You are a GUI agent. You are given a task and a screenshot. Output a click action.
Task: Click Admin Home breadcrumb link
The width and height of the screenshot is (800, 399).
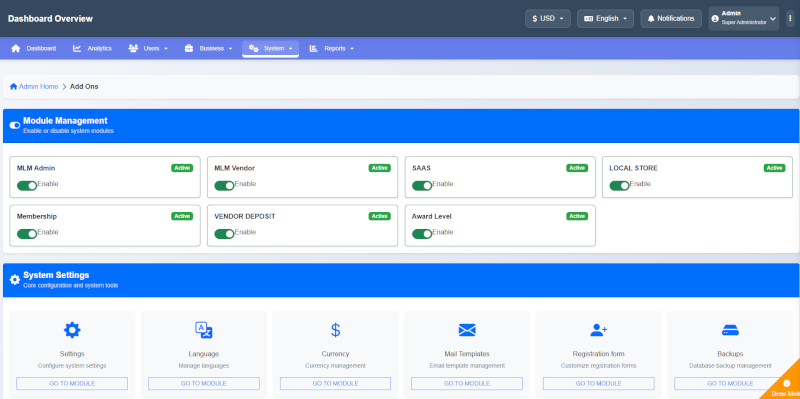[x=38, y=87]
